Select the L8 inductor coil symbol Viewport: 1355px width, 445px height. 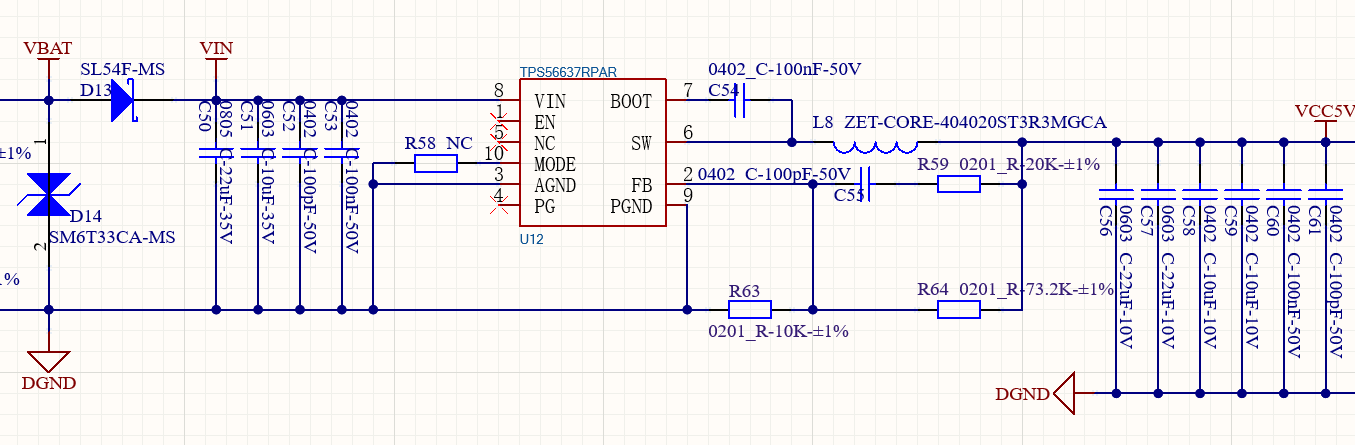click(875, 146)
